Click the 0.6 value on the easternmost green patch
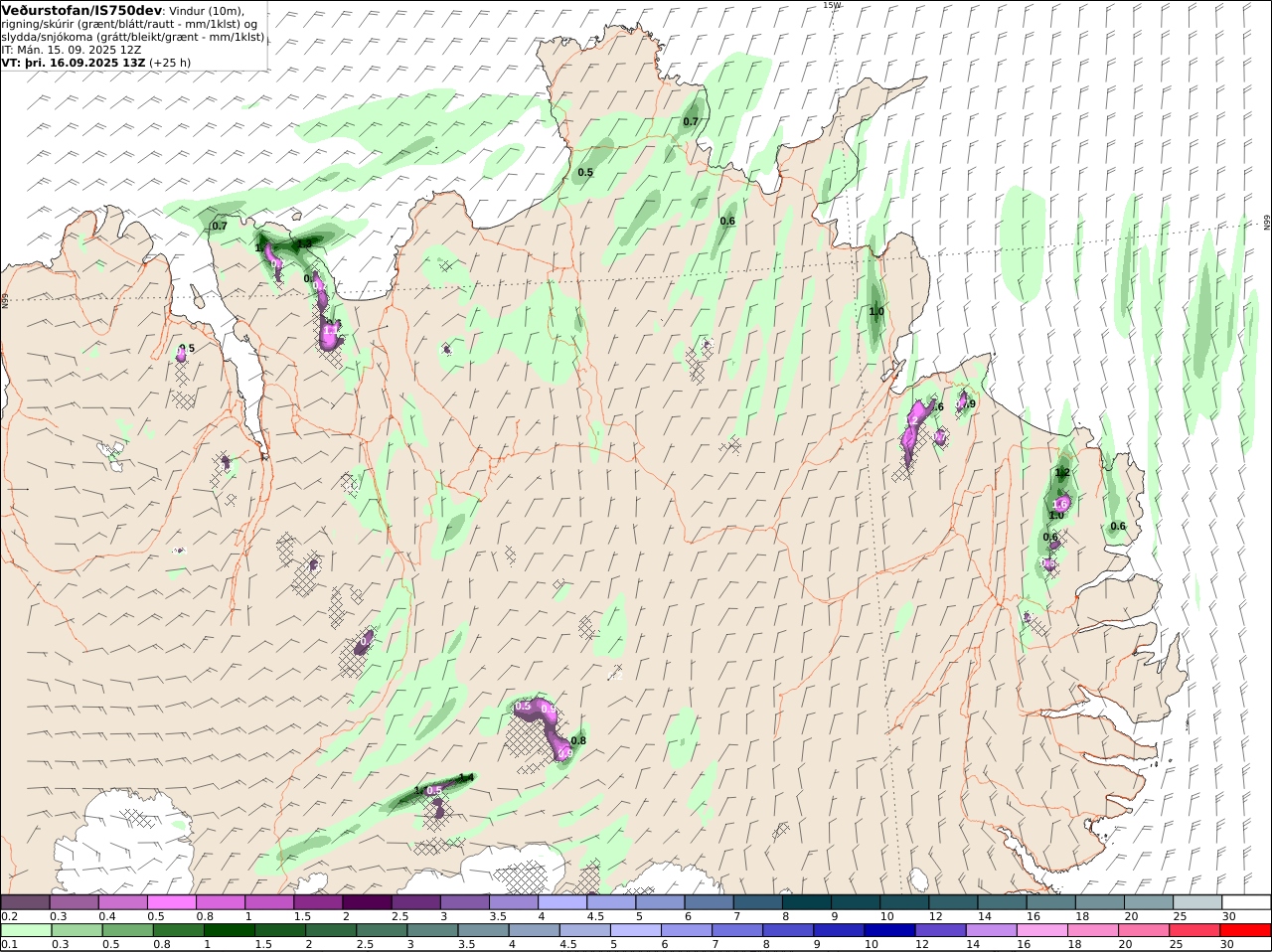Screen dimensions: 1272x952 pos(1118,526)
